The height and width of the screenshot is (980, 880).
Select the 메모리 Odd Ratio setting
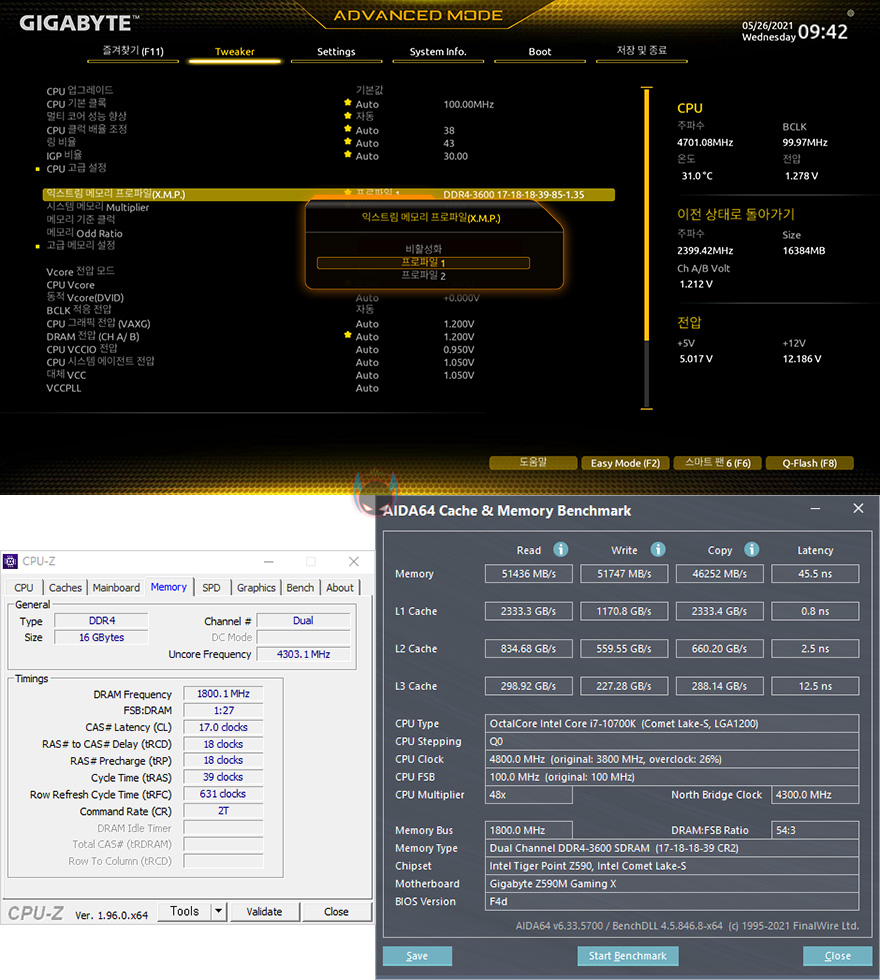(x=84, y=233)
